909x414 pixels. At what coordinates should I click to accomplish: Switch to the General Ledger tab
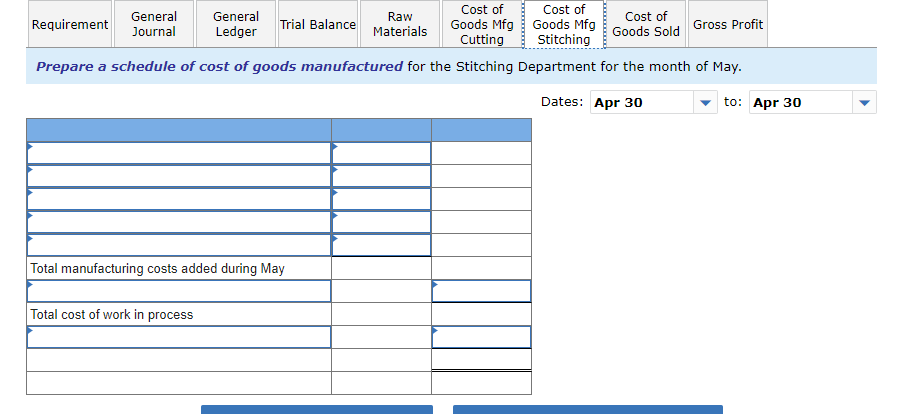pyautogui.click(x=236, y=24)
